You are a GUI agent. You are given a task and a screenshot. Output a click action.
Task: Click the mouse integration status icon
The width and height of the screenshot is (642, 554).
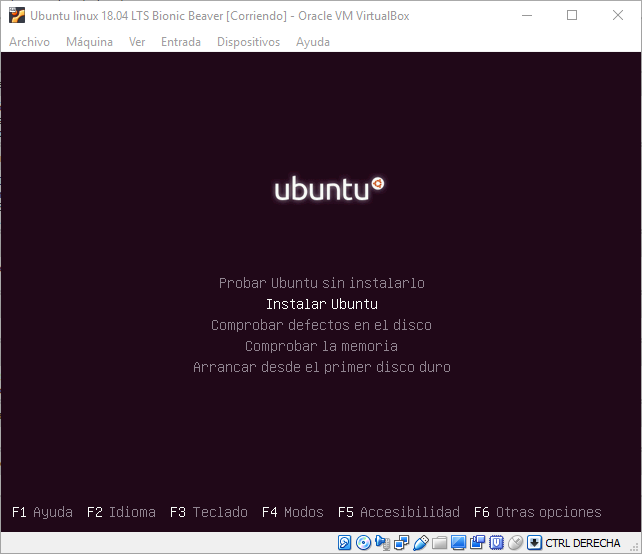(x=515, y=543)
